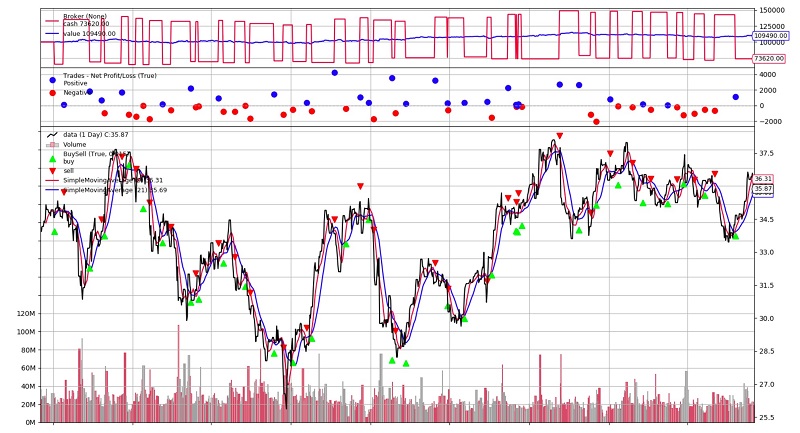Click the 20M volume axis label

pos(27,405)
